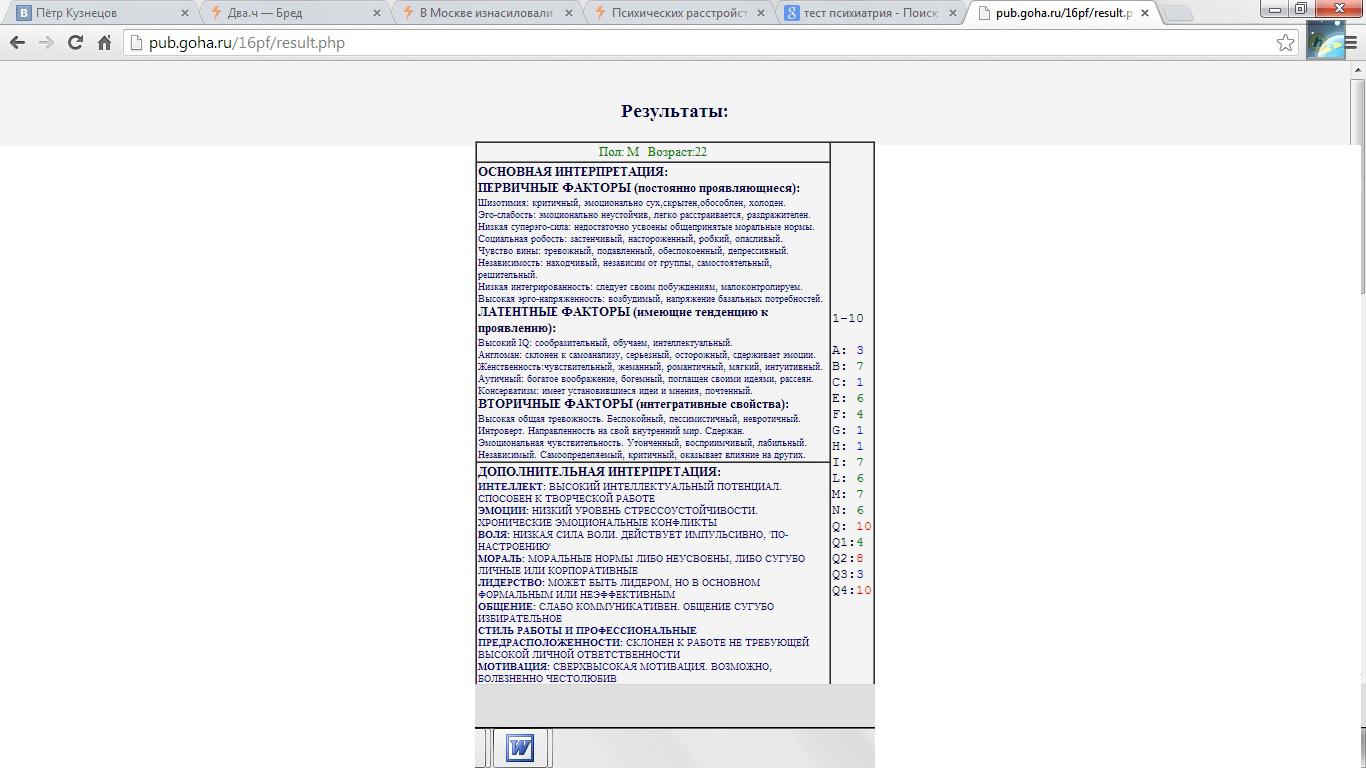Click the "ЛИДЕРСТВО:" interpretation line
Screen dimensions: 1366x768
click(x=619, y=589)
